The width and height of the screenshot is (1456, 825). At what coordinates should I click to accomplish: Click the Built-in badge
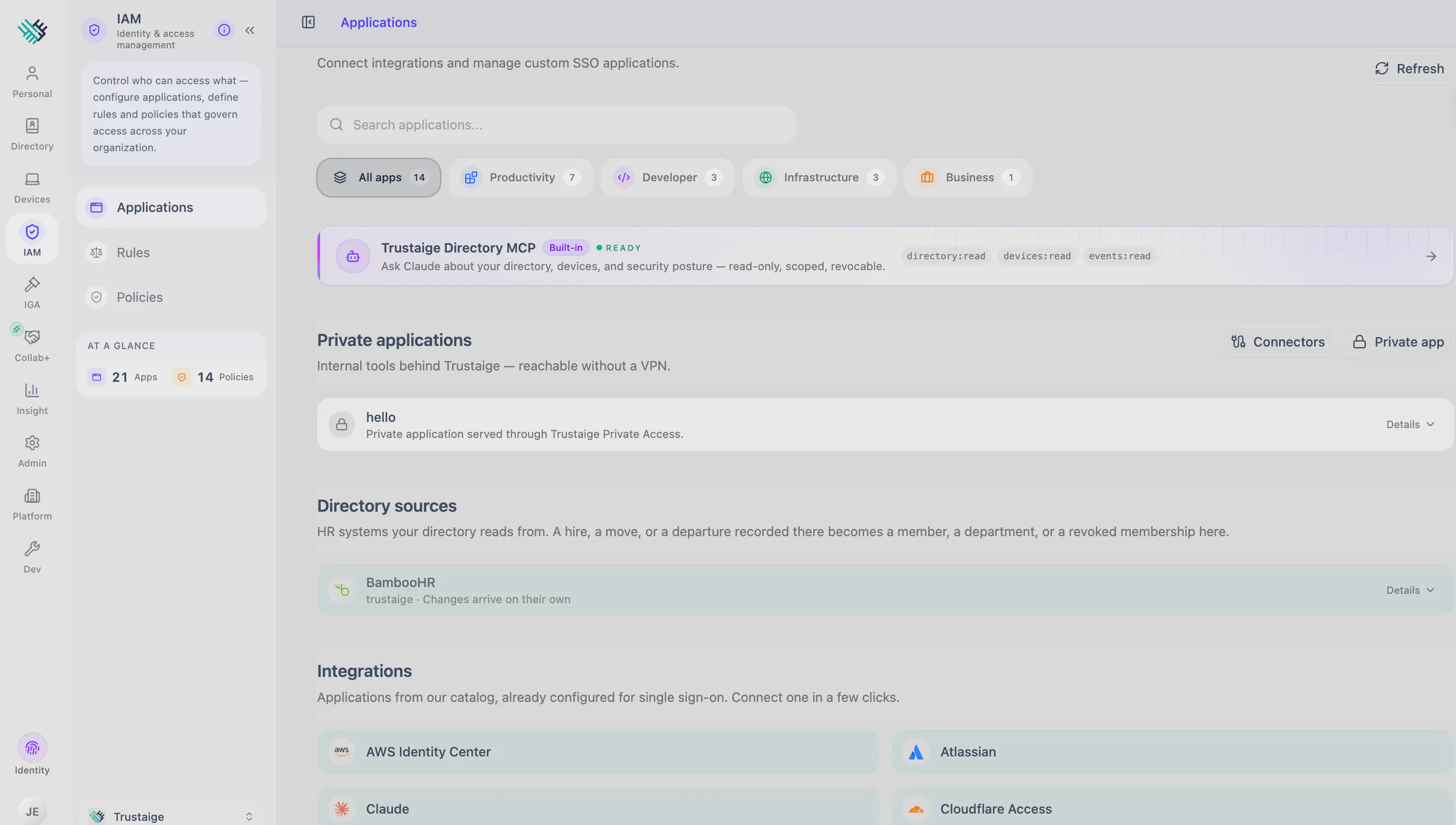[566, 248]
